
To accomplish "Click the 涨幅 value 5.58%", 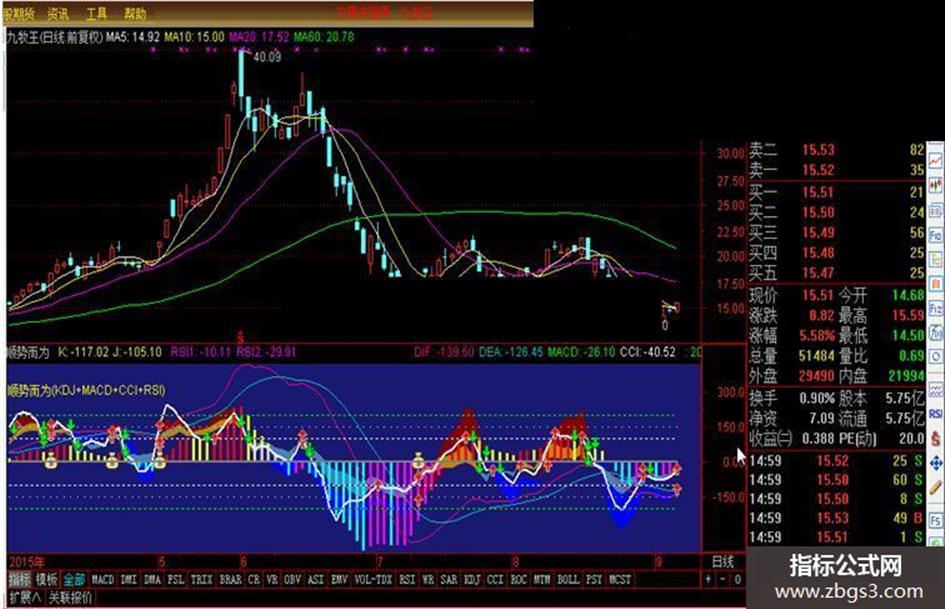I will 817,335.
